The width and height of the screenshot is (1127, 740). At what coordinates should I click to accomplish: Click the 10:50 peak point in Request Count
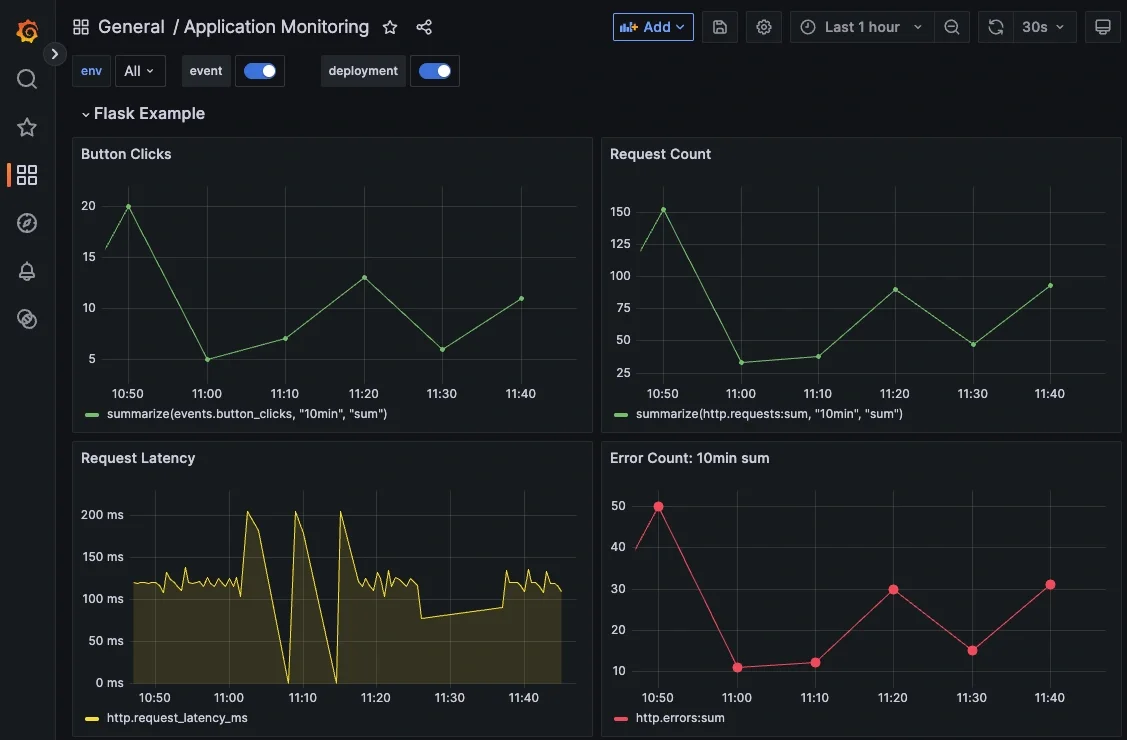(x=663, y=210)
